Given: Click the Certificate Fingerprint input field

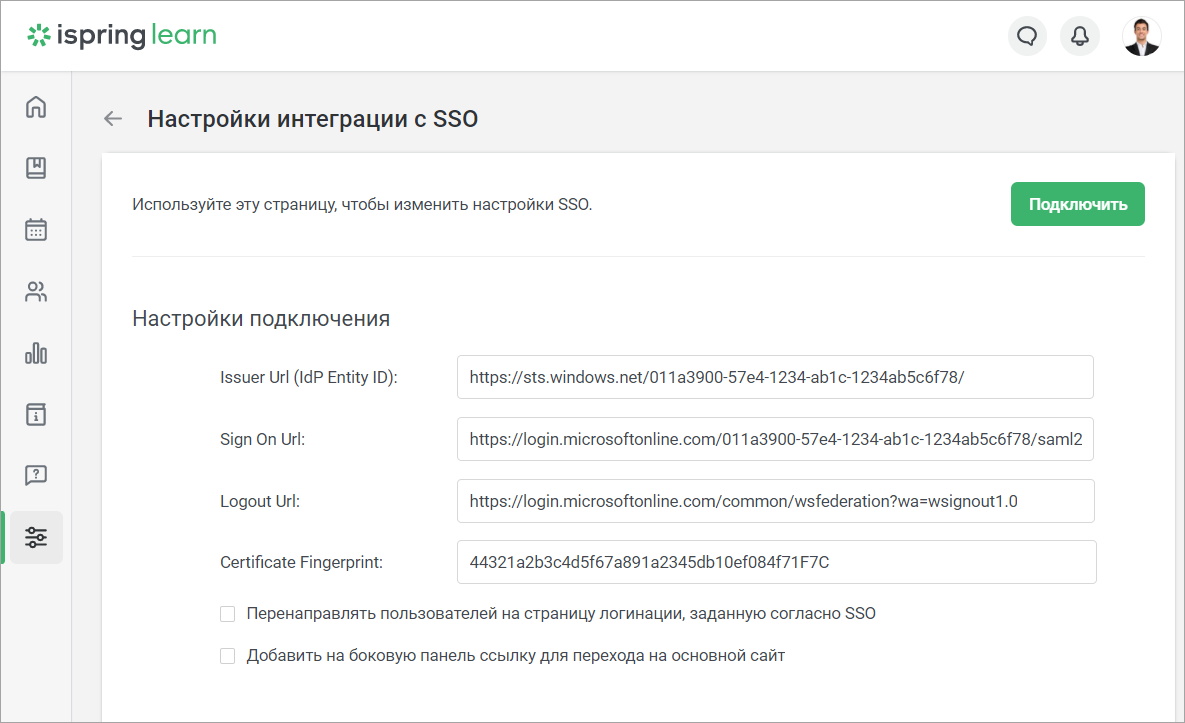Looking at the screenshot, I should point(776,562).
